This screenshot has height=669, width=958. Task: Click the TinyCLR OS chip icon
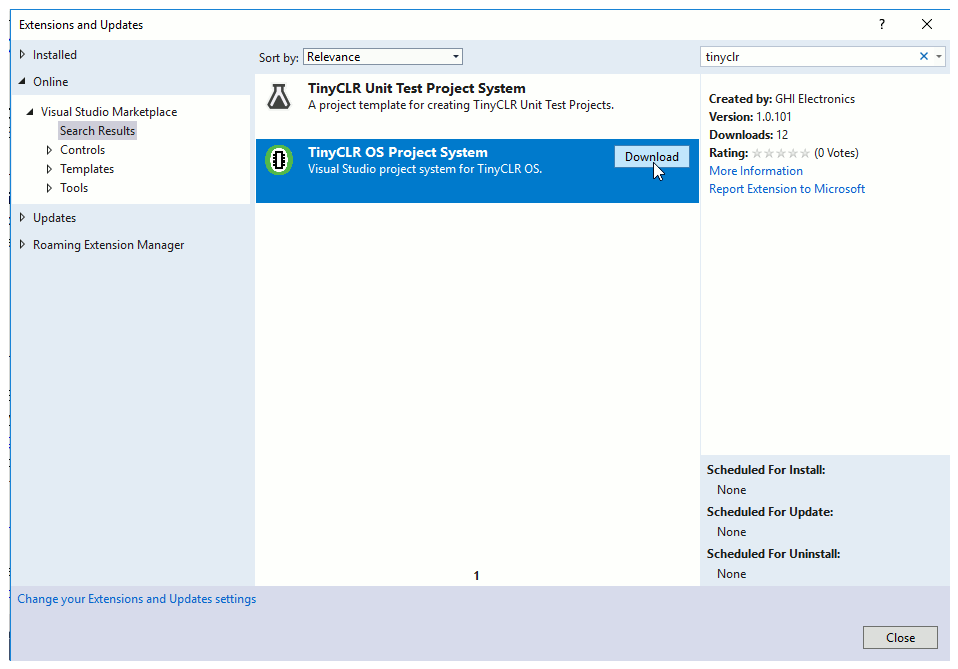(x=279, y=160)
